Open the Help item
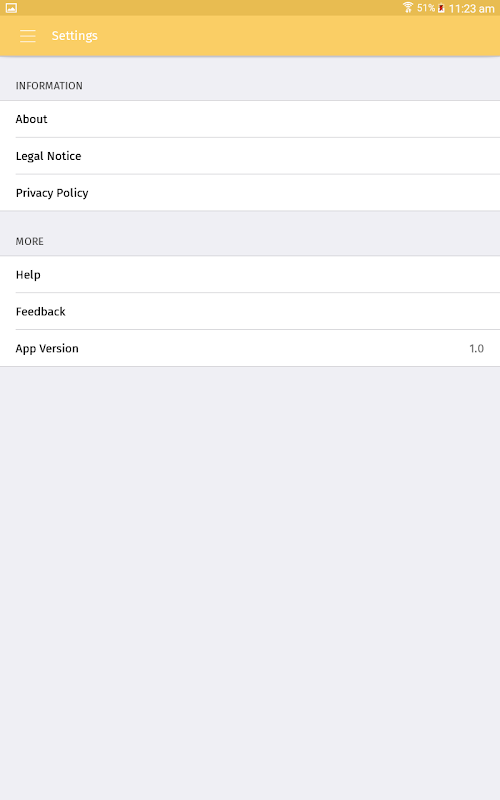 tap(250, 274)
